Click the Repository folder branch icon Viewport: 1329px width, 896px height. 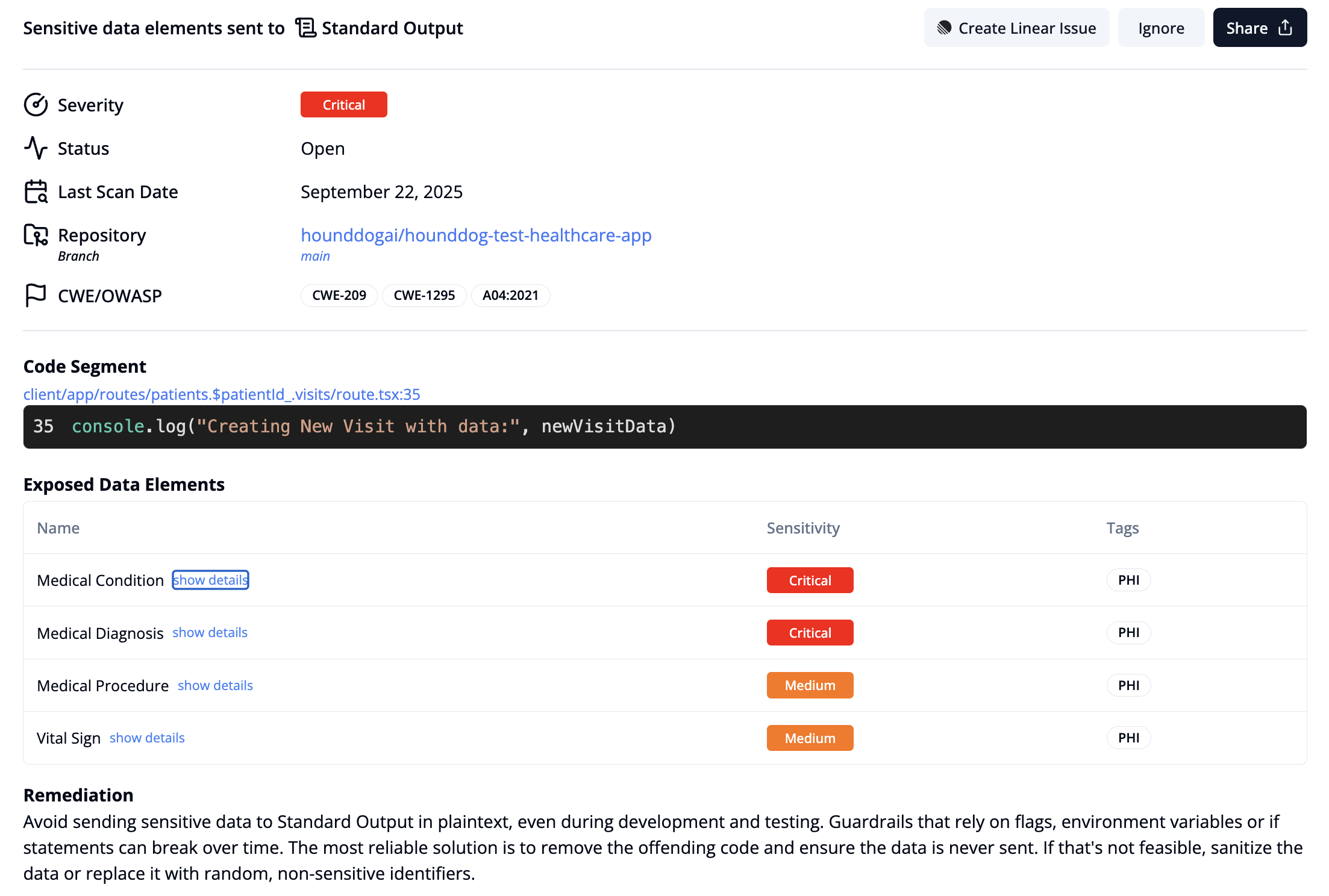click(x=36, y=235)
